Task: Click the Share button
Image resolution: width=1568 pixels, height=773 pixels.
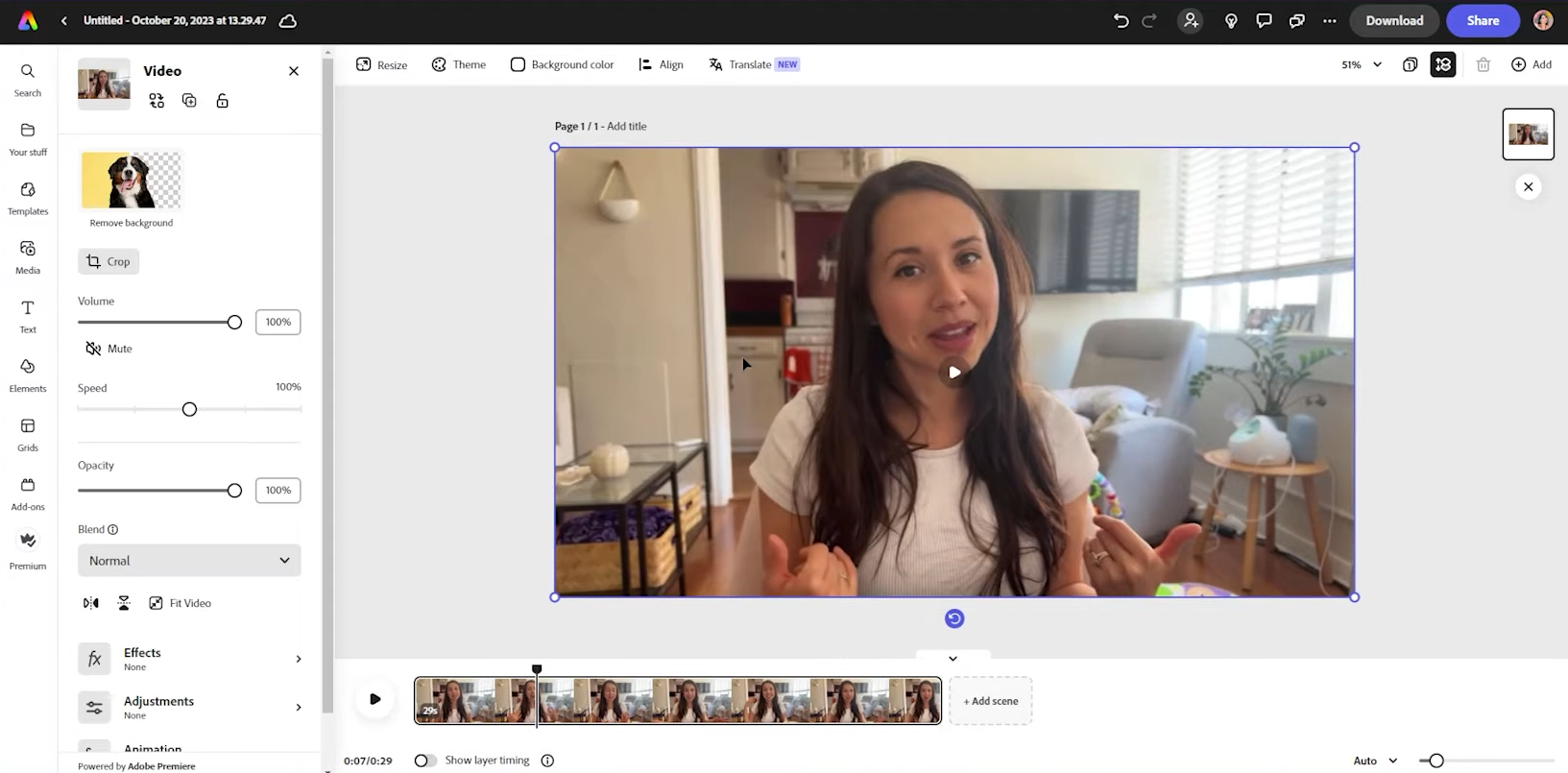Action: click(x=1483, y=20)
